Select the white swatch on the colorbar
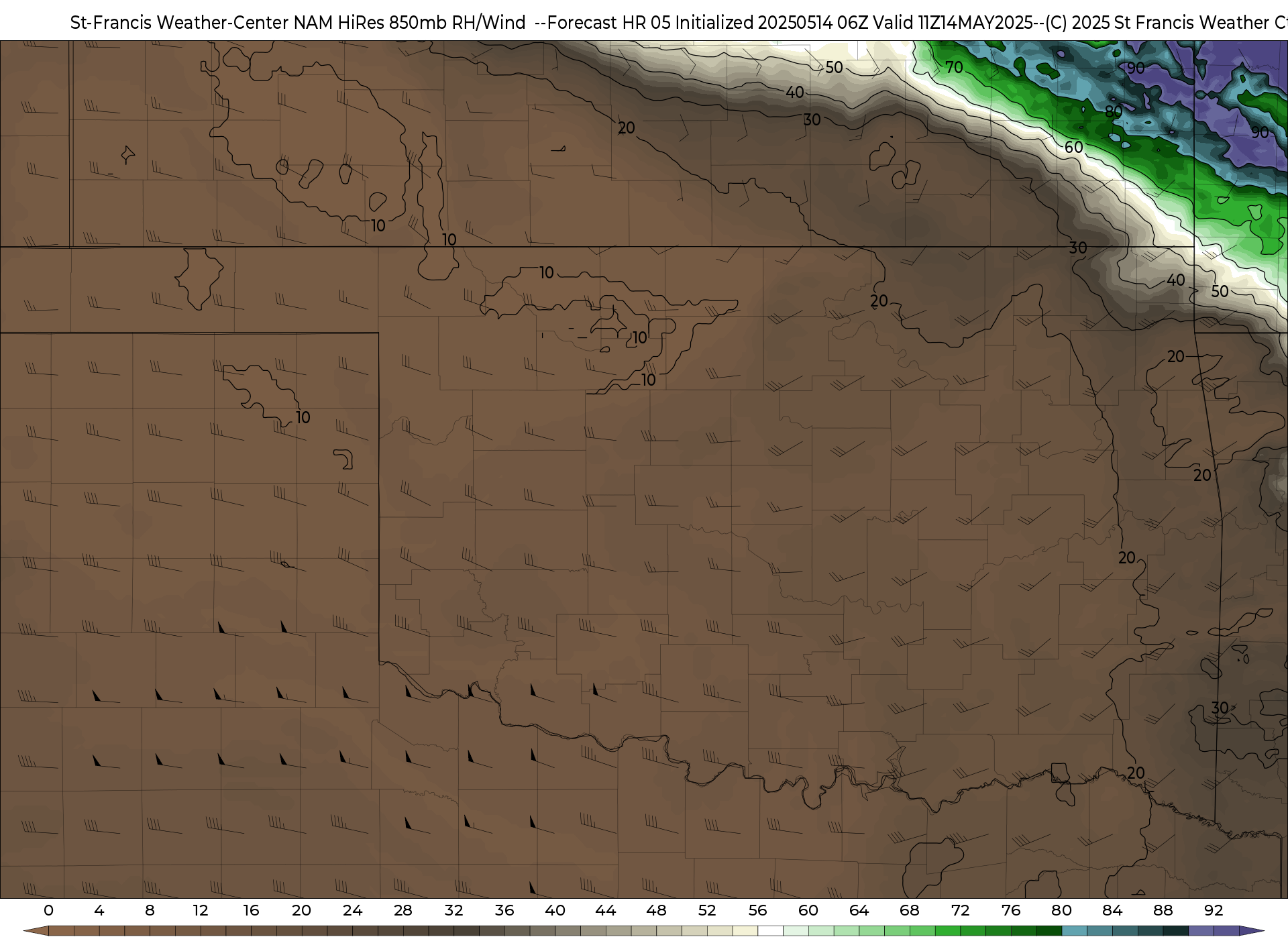The image size is (1288, 939). point(770,931)
